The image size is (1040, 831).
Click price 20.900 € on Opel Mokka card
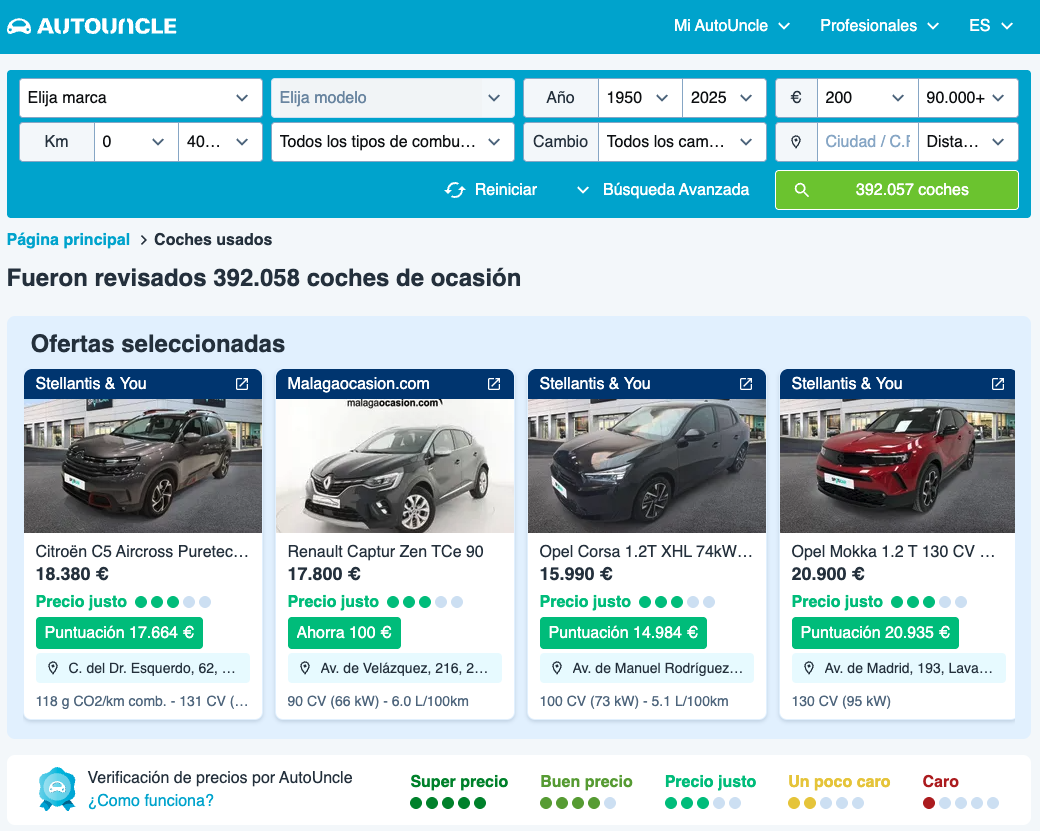tap(828, 574)
